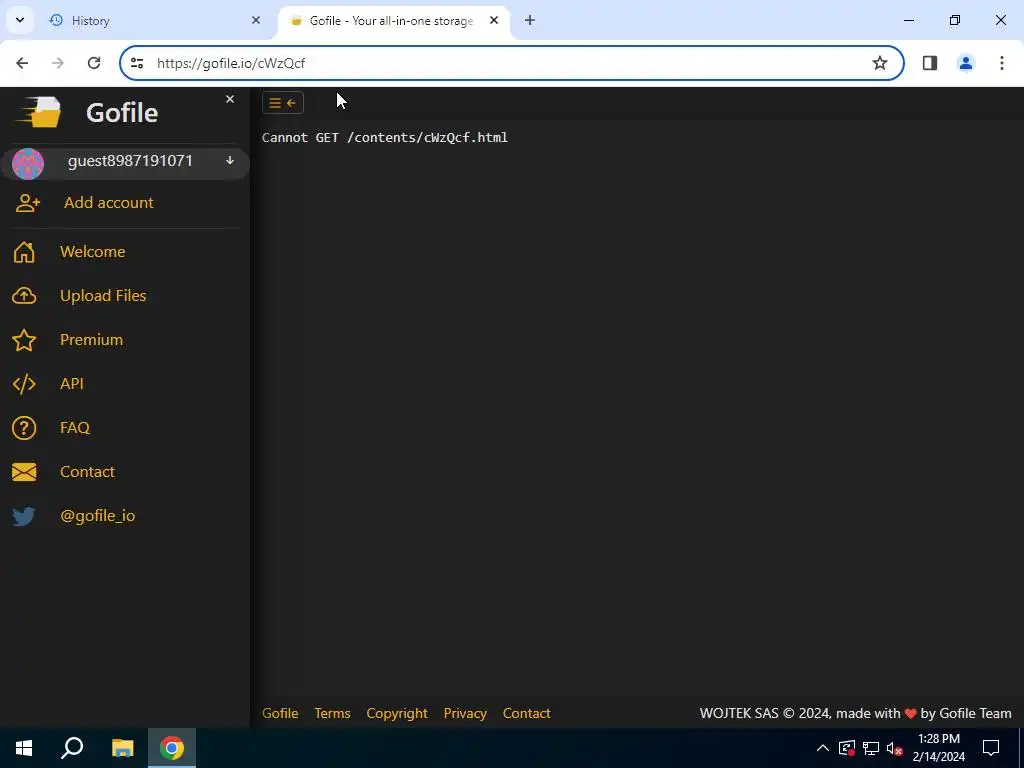Click the Welcome home icon
Viewport: 1024px width, 768px height.
pyautogui.click(x=24, y=252)
